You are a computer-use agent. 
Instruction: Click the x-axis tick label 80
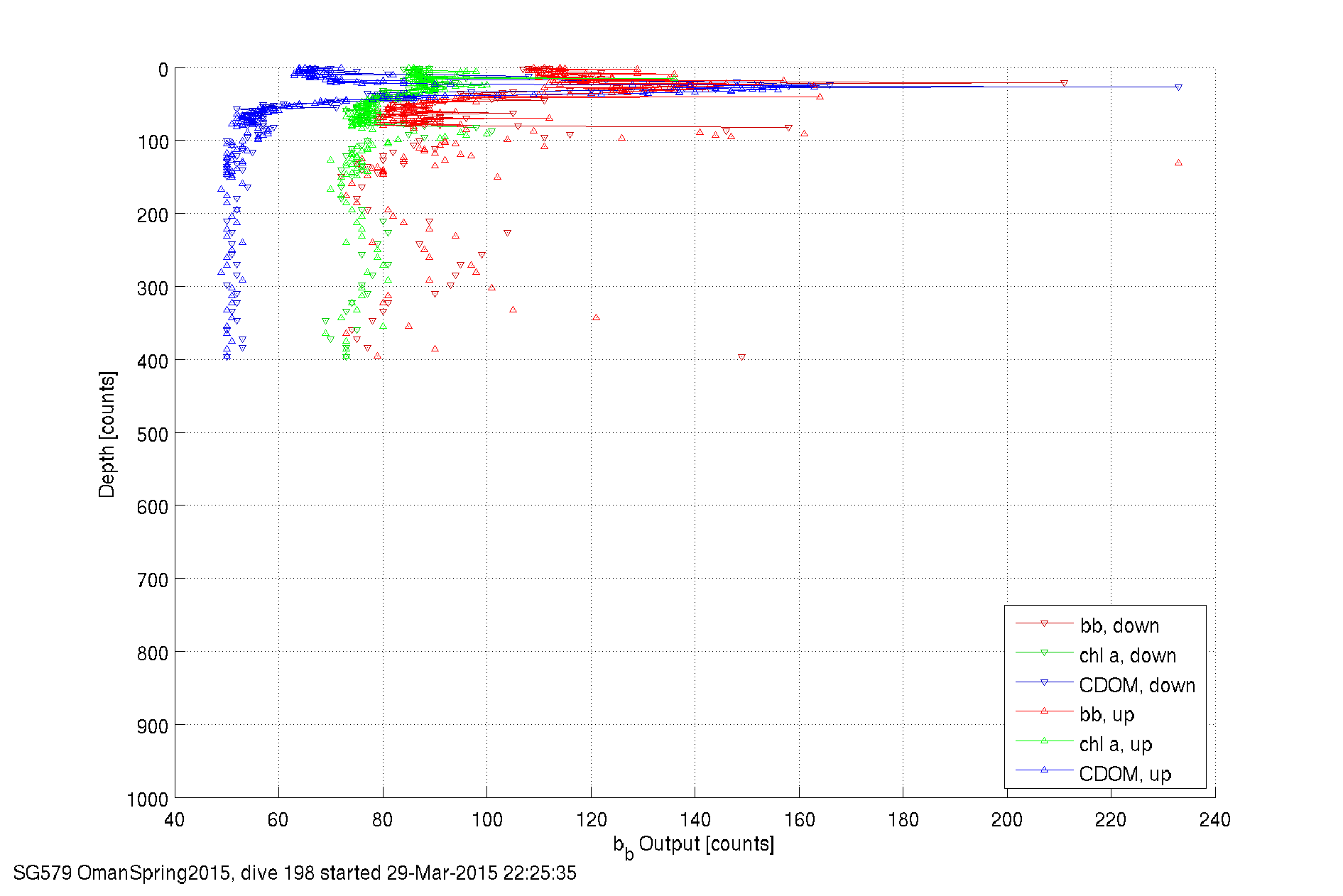tap(383, 820)
